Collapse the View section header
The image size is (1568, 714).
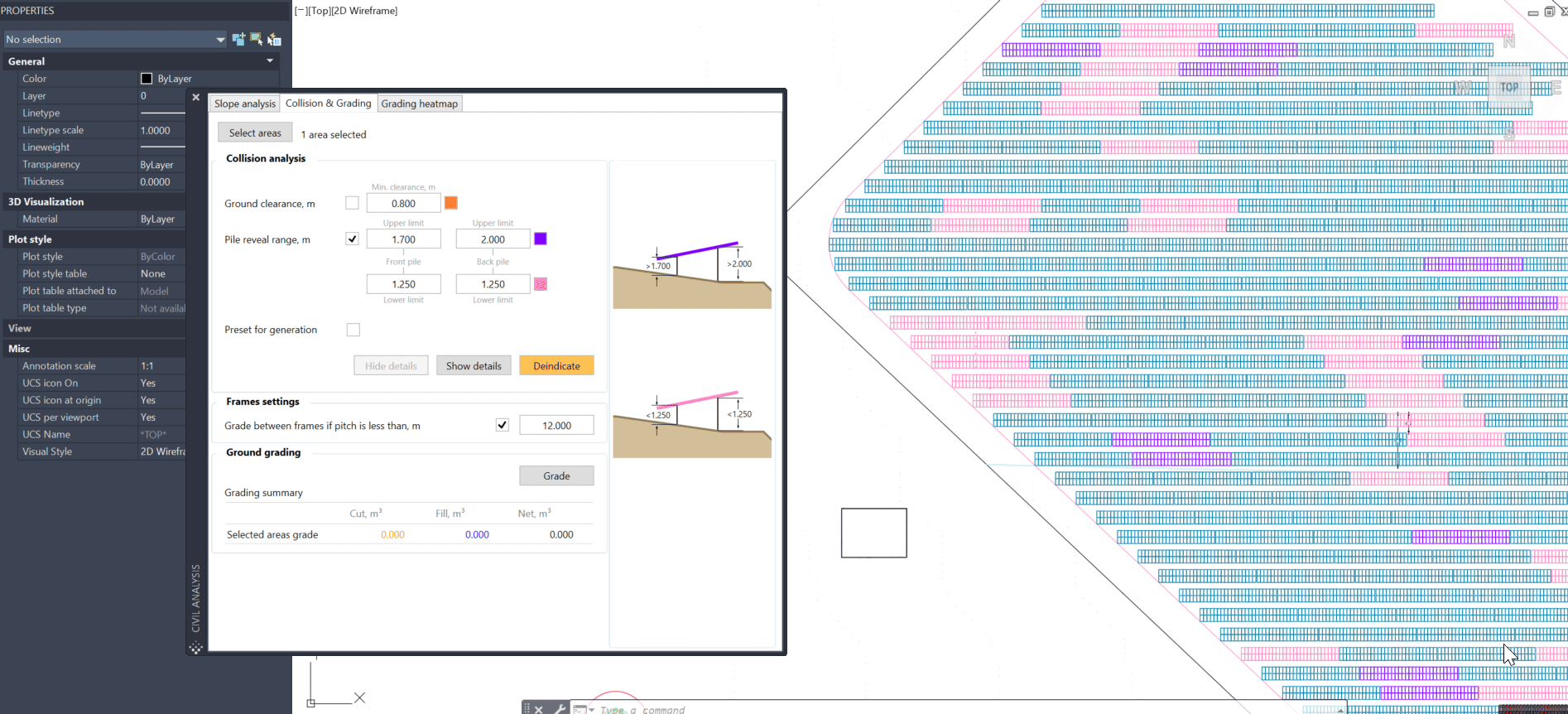(93, 328)
